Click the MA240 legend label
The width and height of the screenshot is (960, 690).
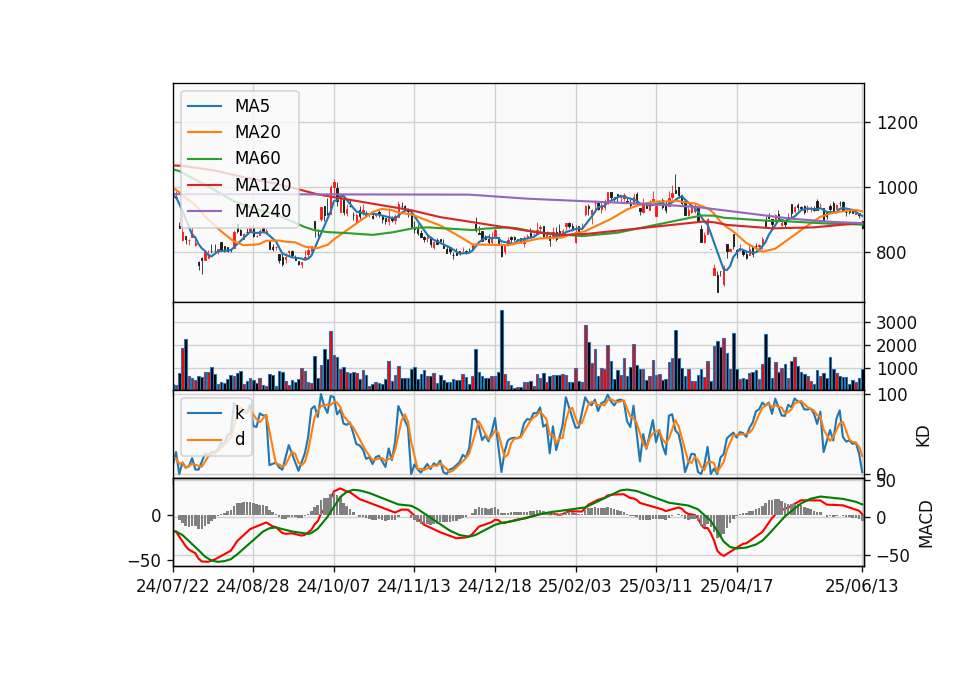pos(263,211)
